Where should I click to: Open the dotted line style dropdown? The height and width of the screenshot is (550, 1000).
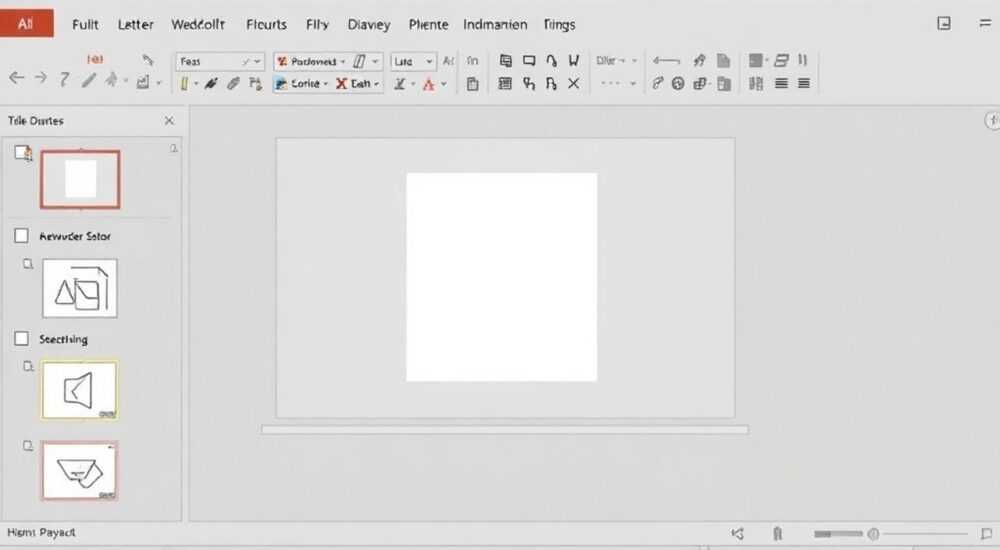617,84
